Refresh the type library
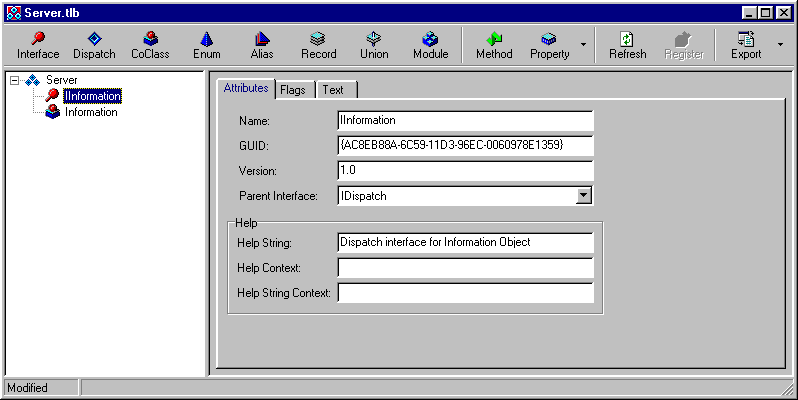Screen dimensions: 798x400 click(627, 45)
